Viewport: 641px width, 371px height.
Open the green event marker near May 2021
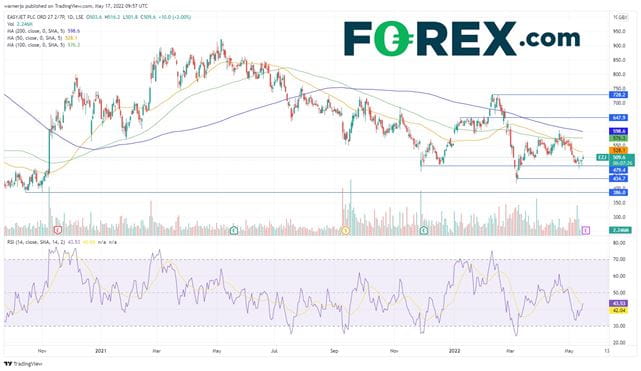pyautogui.click(x=233, y=230)
